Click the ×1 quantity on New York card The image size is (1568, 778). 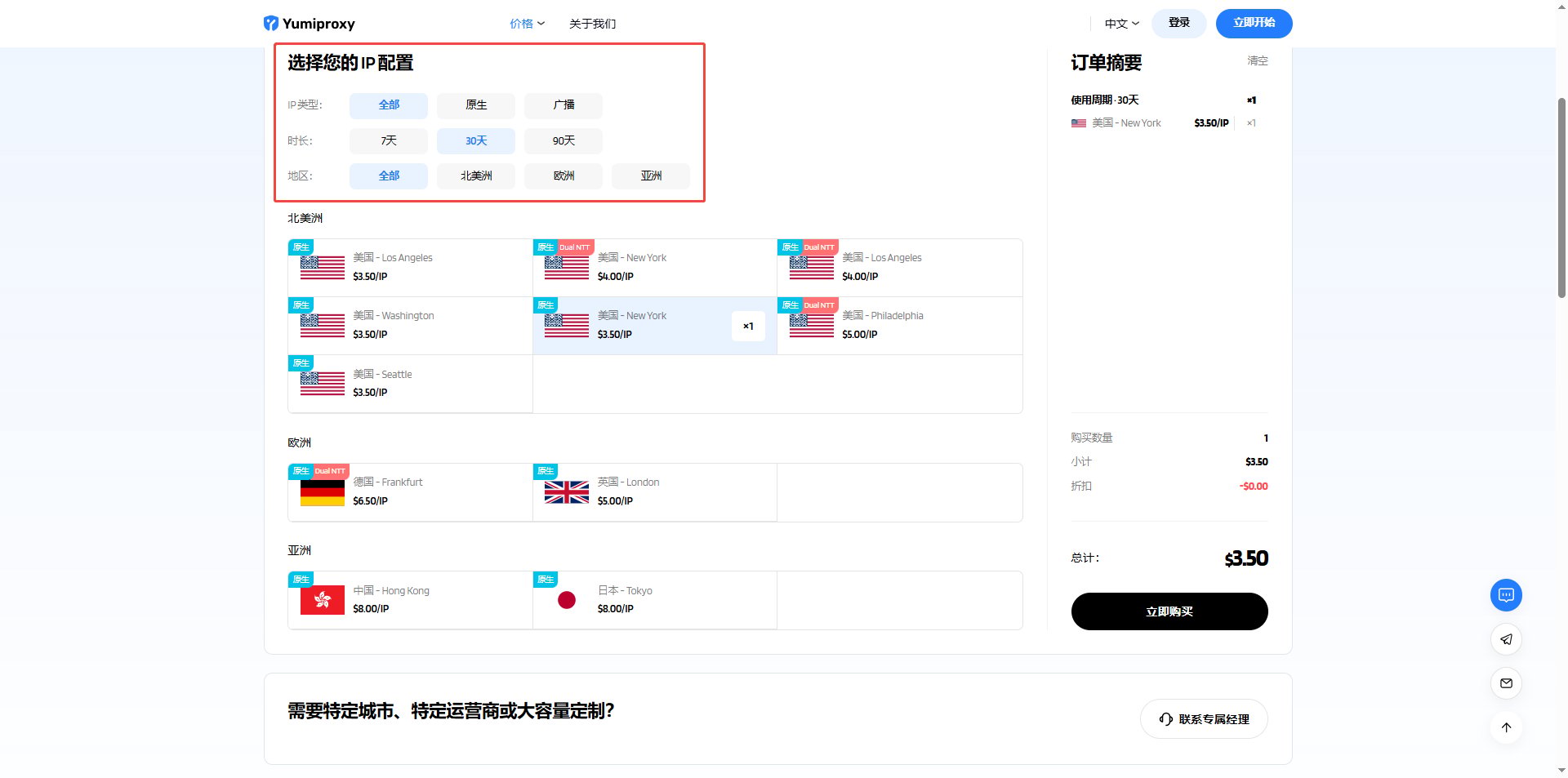(748, 326)
